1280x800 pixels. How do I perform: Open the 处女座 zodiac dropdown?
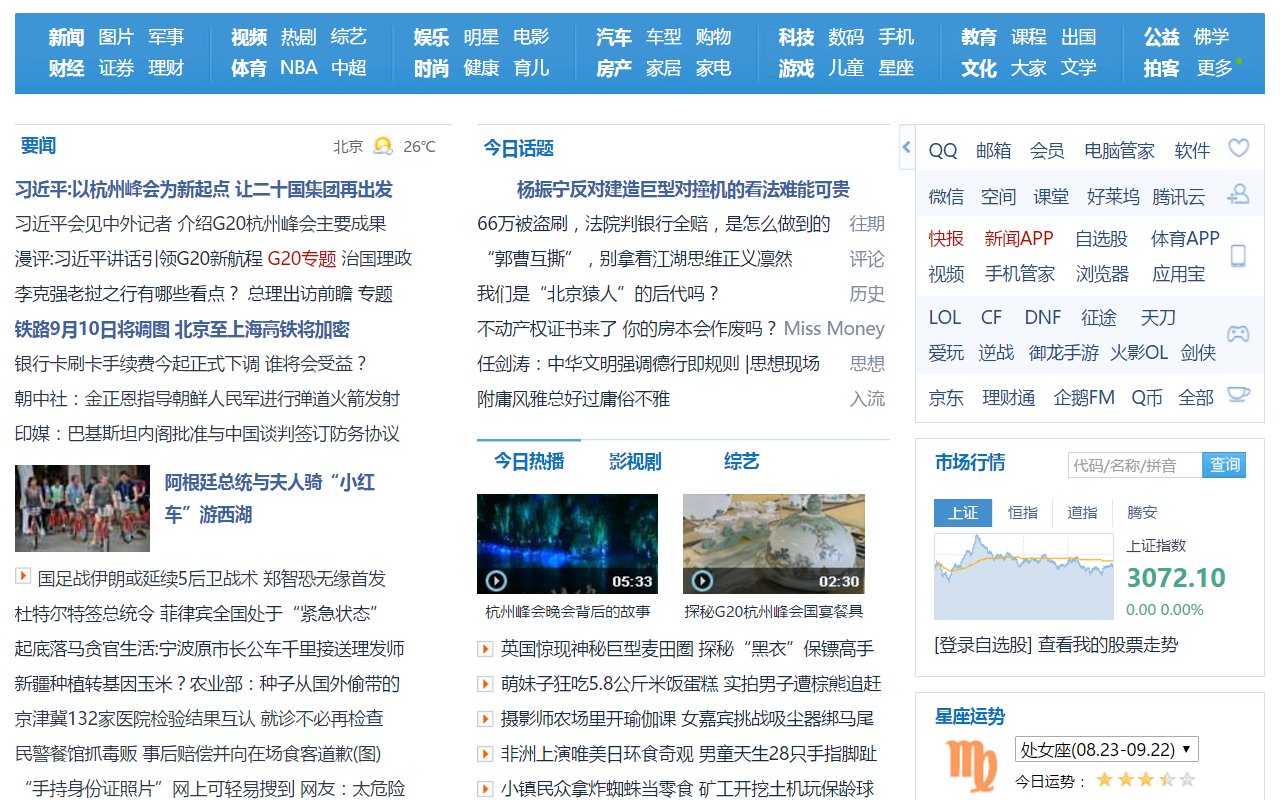pyautogui.click(x=1106, y=749)
